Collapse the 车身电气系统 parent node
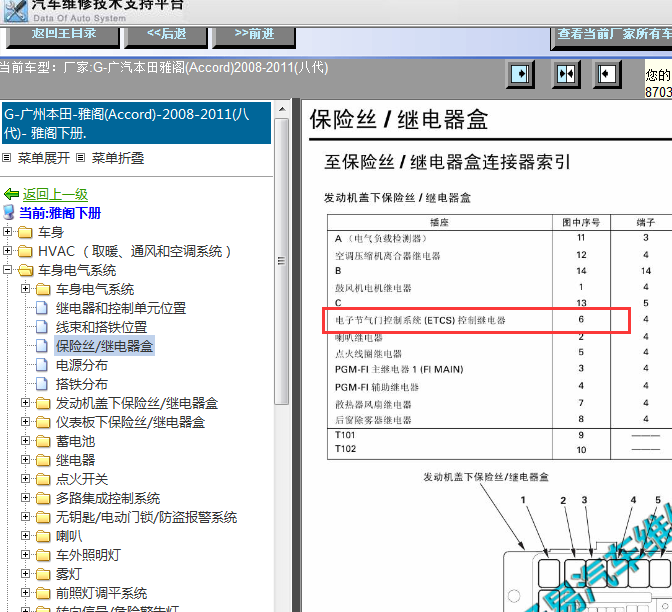The image size is (672, 612). pyautogui.click(x=7, y=270)
